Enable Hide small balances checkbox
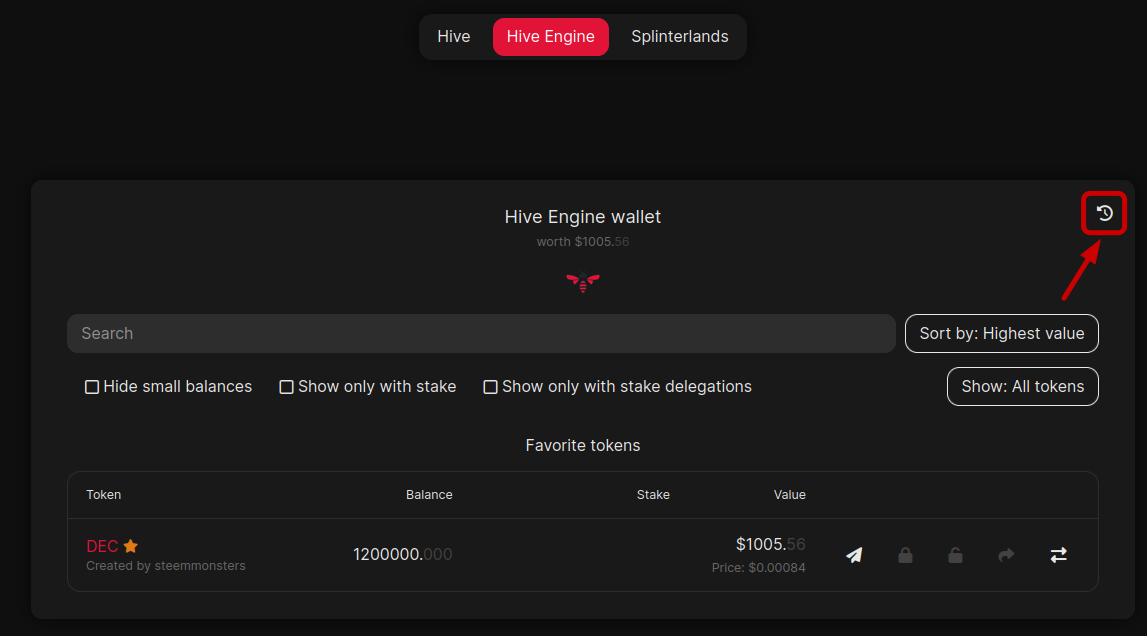The image size is (1147, 636). click(92, 387)
